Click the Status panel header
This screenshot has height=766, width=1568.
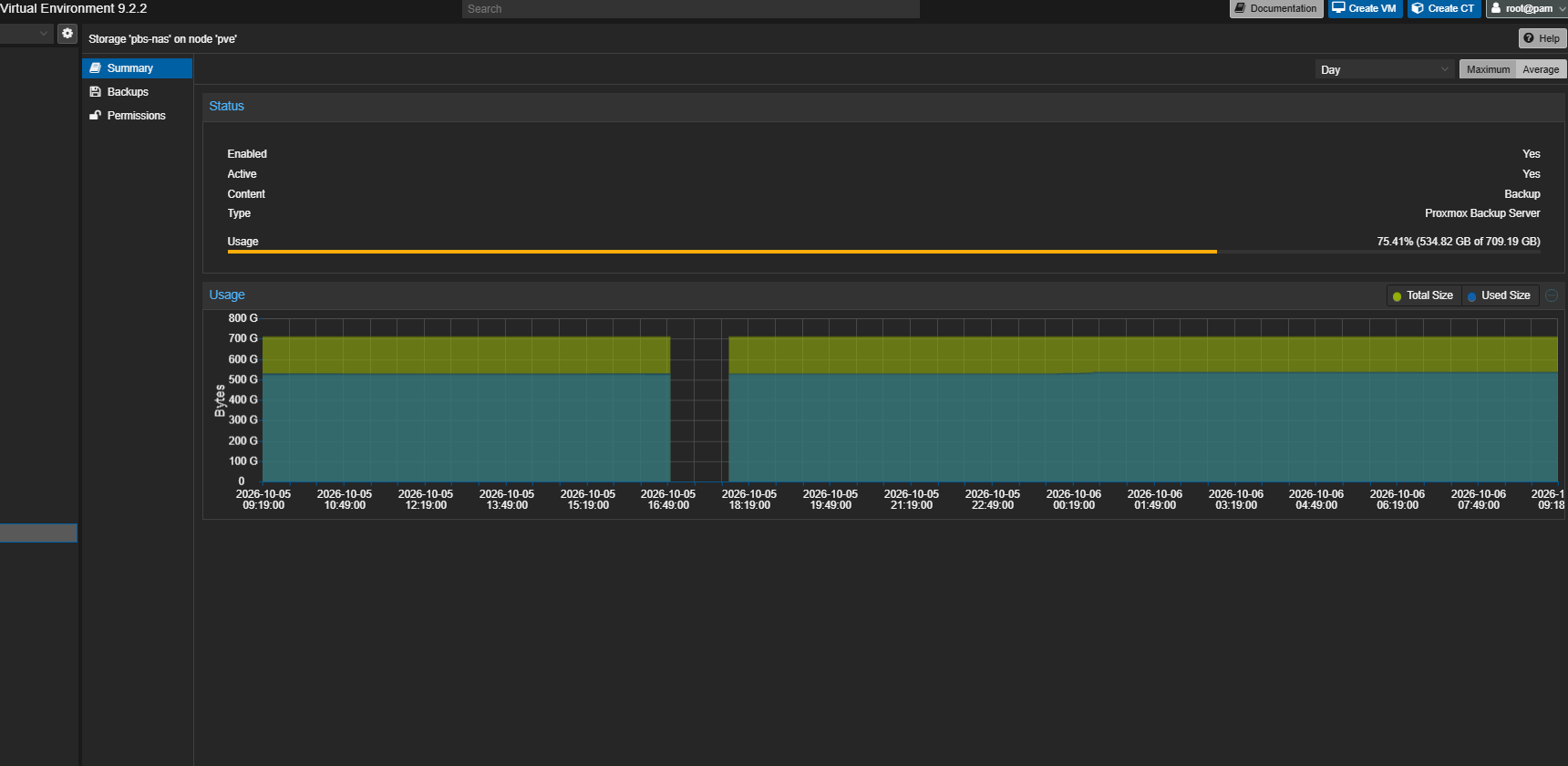click(x=883, y=107)
